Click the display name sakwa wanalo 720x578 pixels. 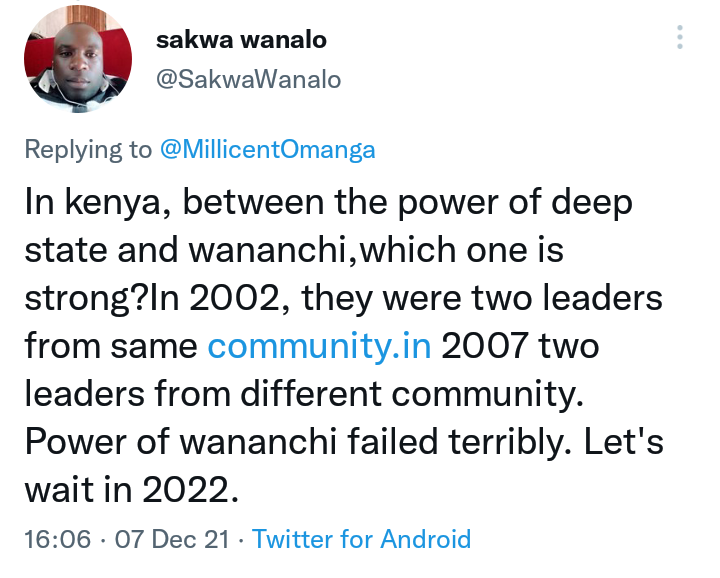(x=241, y=40)
